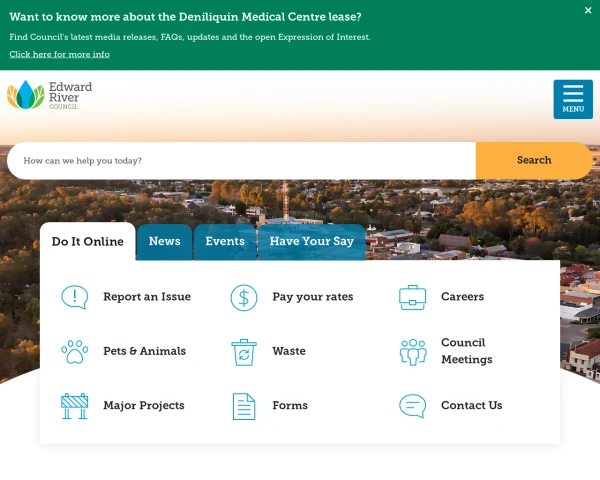The height and width of the screenshot is (480, 600).
Task: Click the Deniliquin Medical Centre lease heading
Action: coord(185,17)
